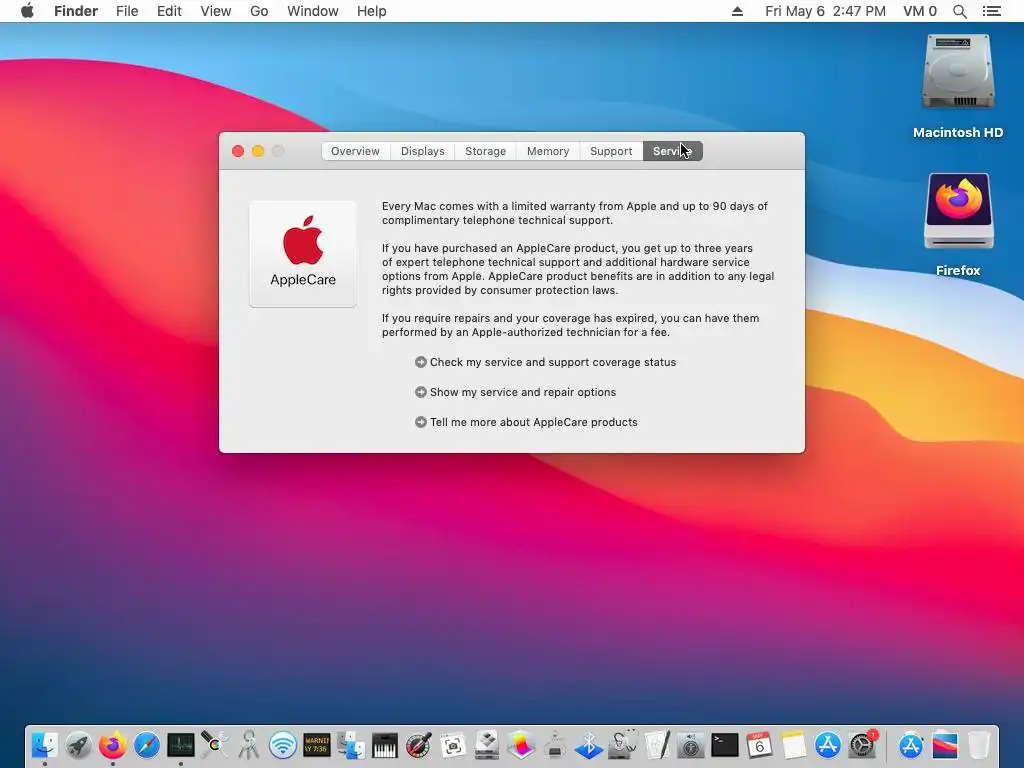Close the About This Mac window
Viewport: 1024px width, 768px height.
[x=238, y=151]
